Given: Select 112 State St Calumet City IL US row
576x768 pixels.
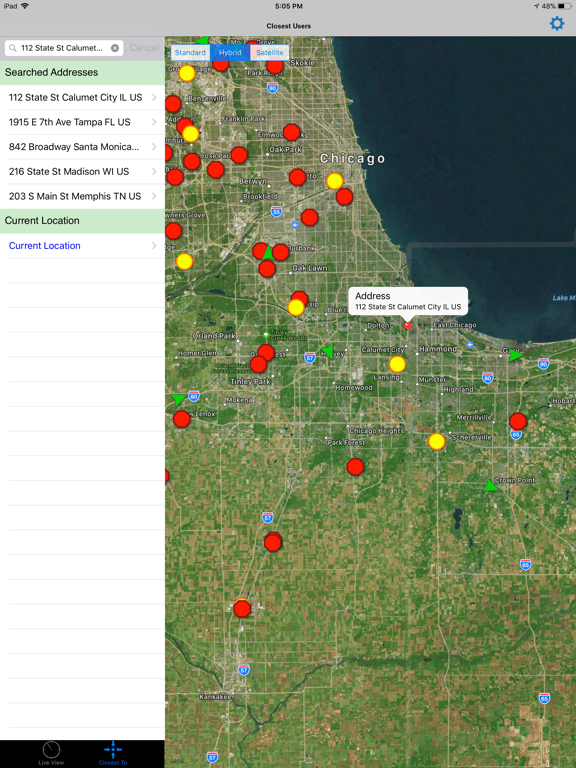Looking at the screenshot, I should pos(82,97).
